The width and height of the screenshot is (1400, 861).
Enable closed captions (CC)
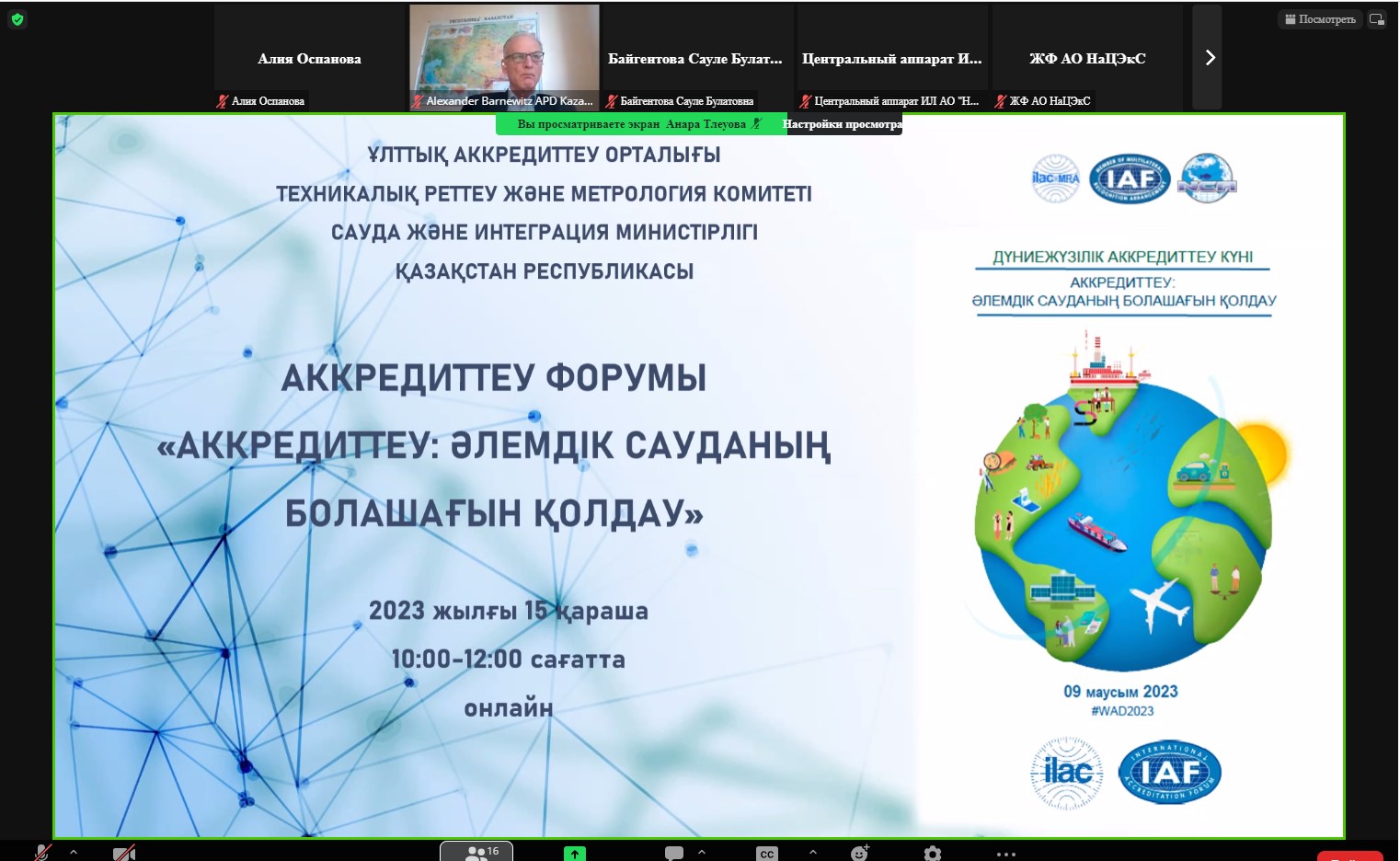[767, 853]
